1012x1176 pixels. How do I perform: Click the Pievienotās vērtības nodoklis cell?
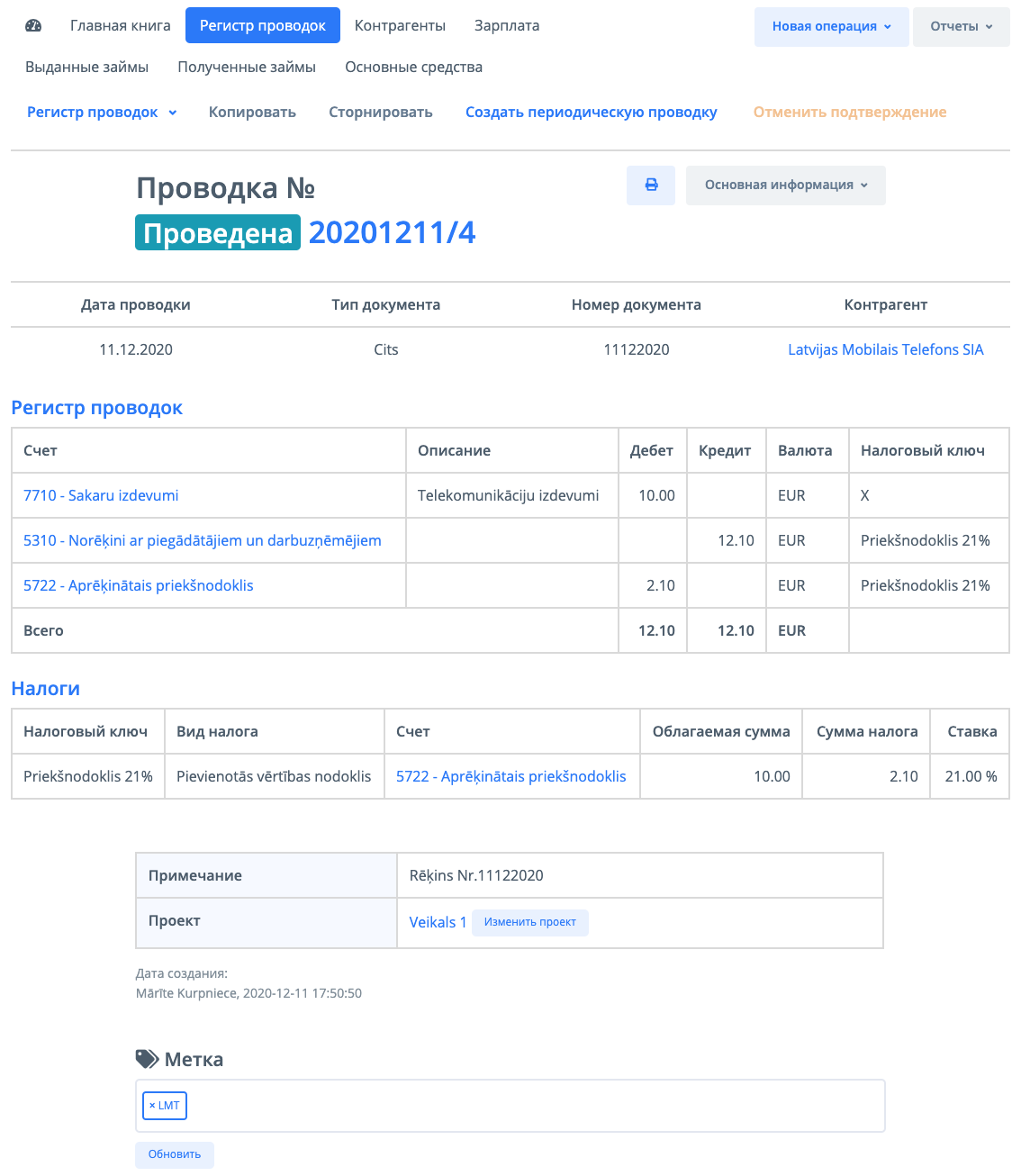pyautogui.click(x=274, y=776)
